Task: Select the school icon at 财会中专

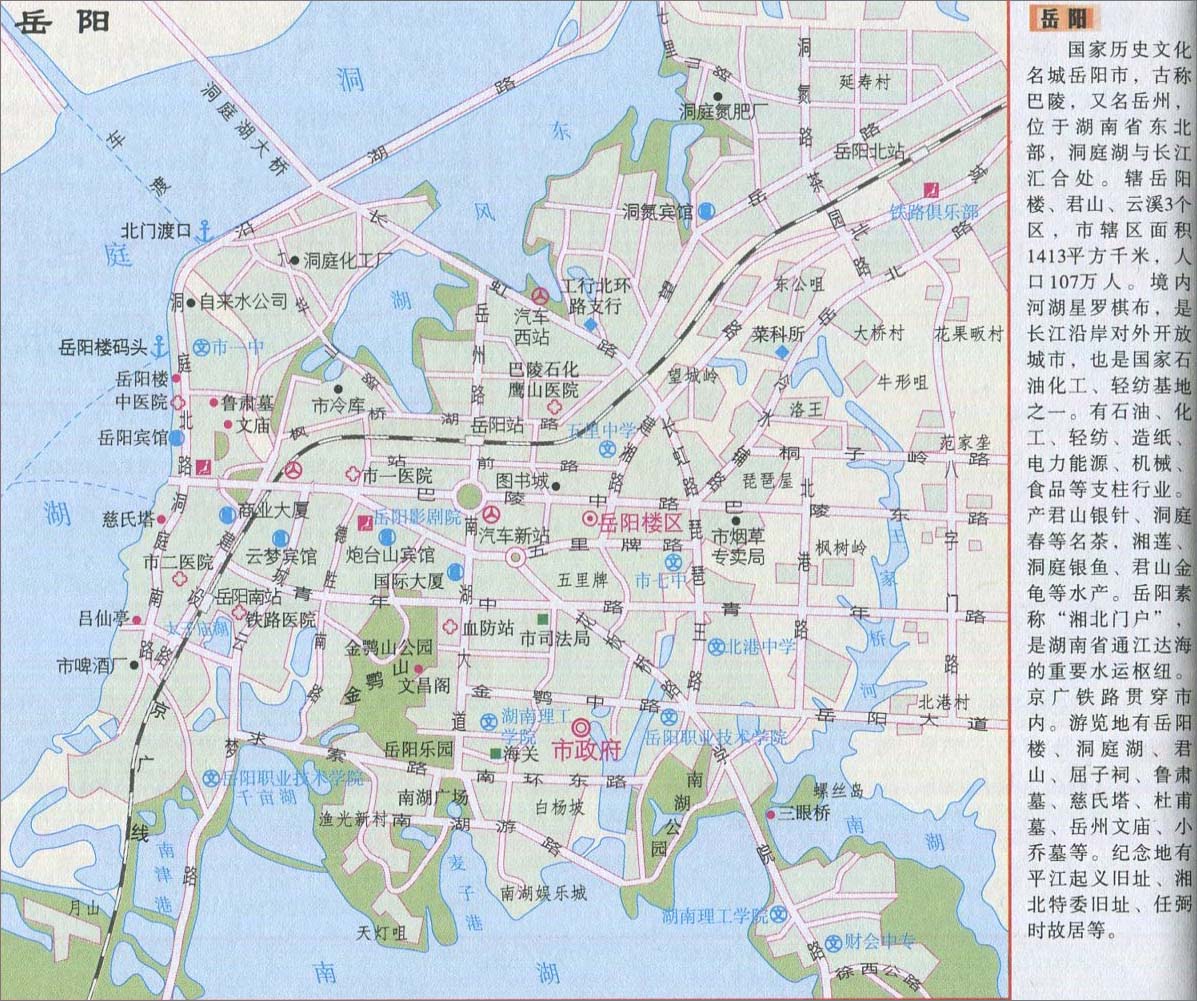Action: [832, 942]
